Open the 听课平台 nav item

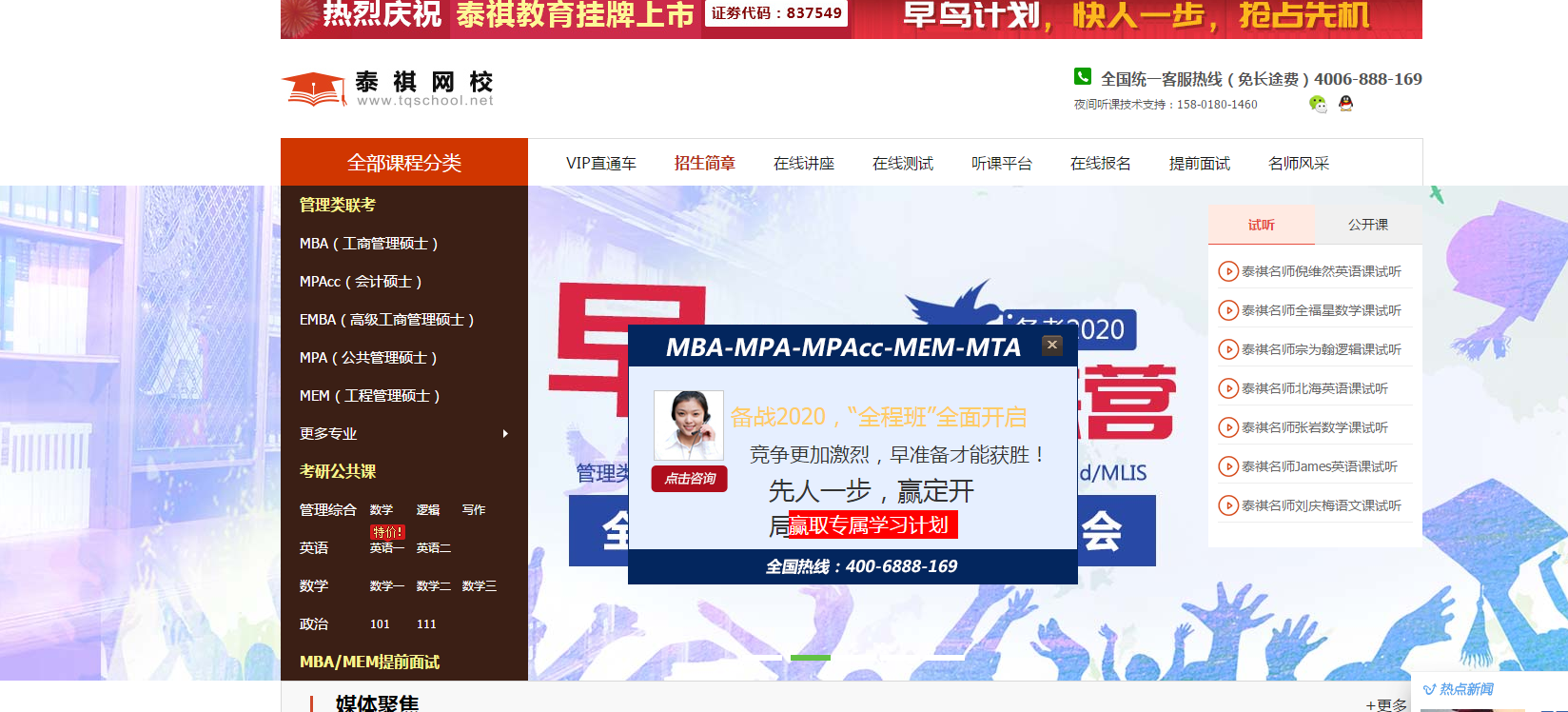pos(1002,164)
